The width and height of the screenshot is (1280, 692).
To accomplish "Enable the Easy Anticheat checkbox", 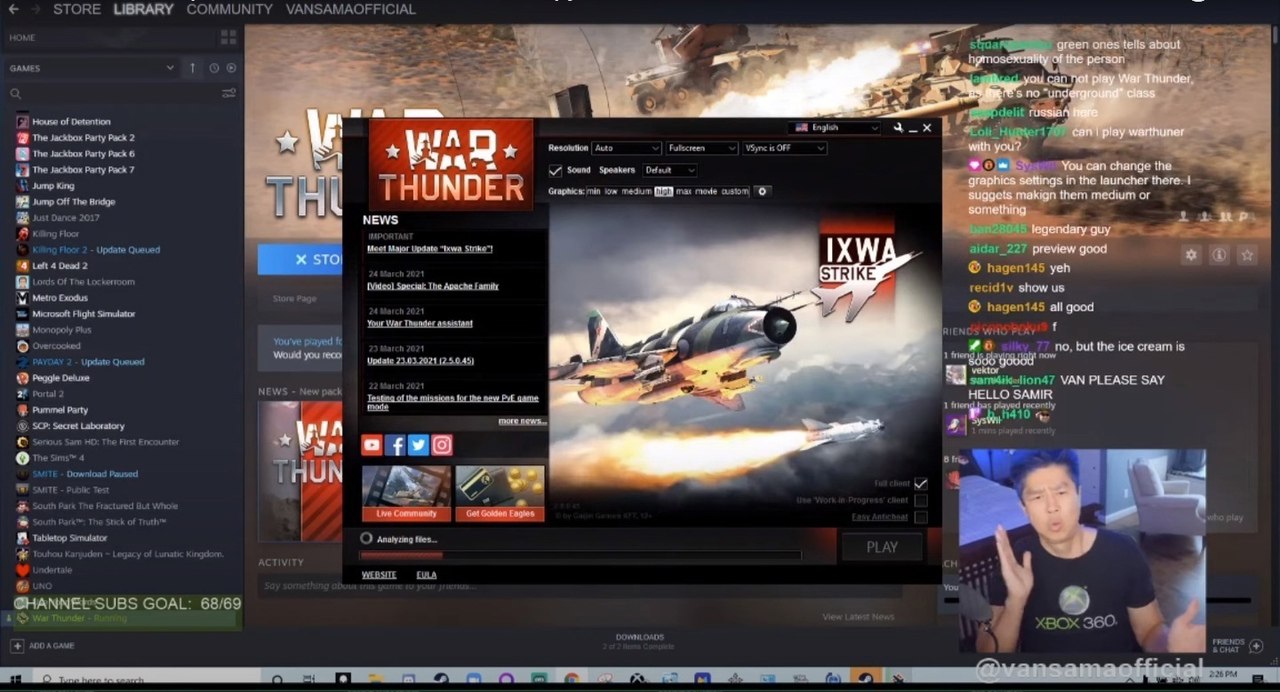I will click(921, 517).
